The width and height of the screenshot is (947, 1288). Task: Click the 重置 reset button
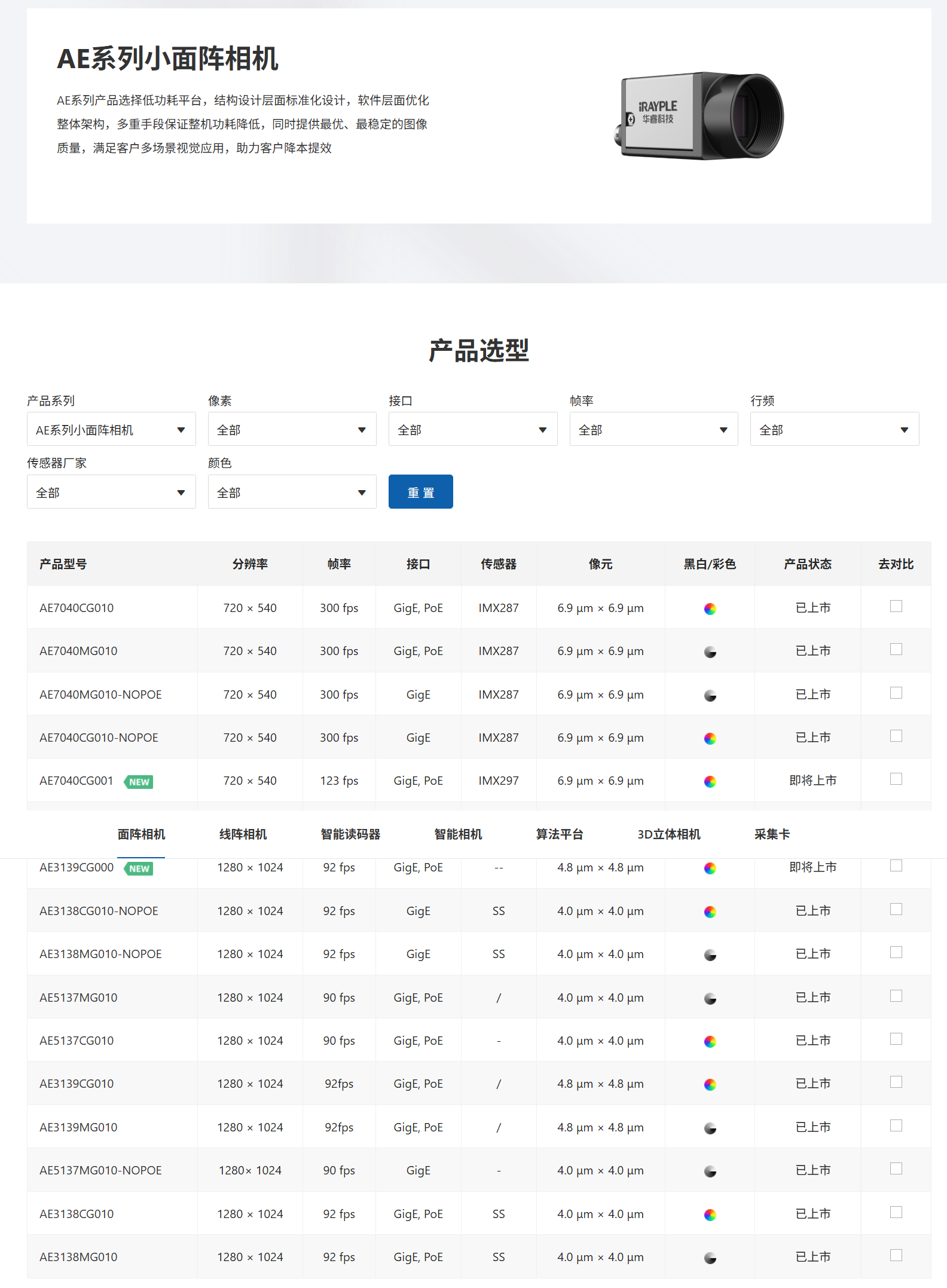click(x=421, y=492)
